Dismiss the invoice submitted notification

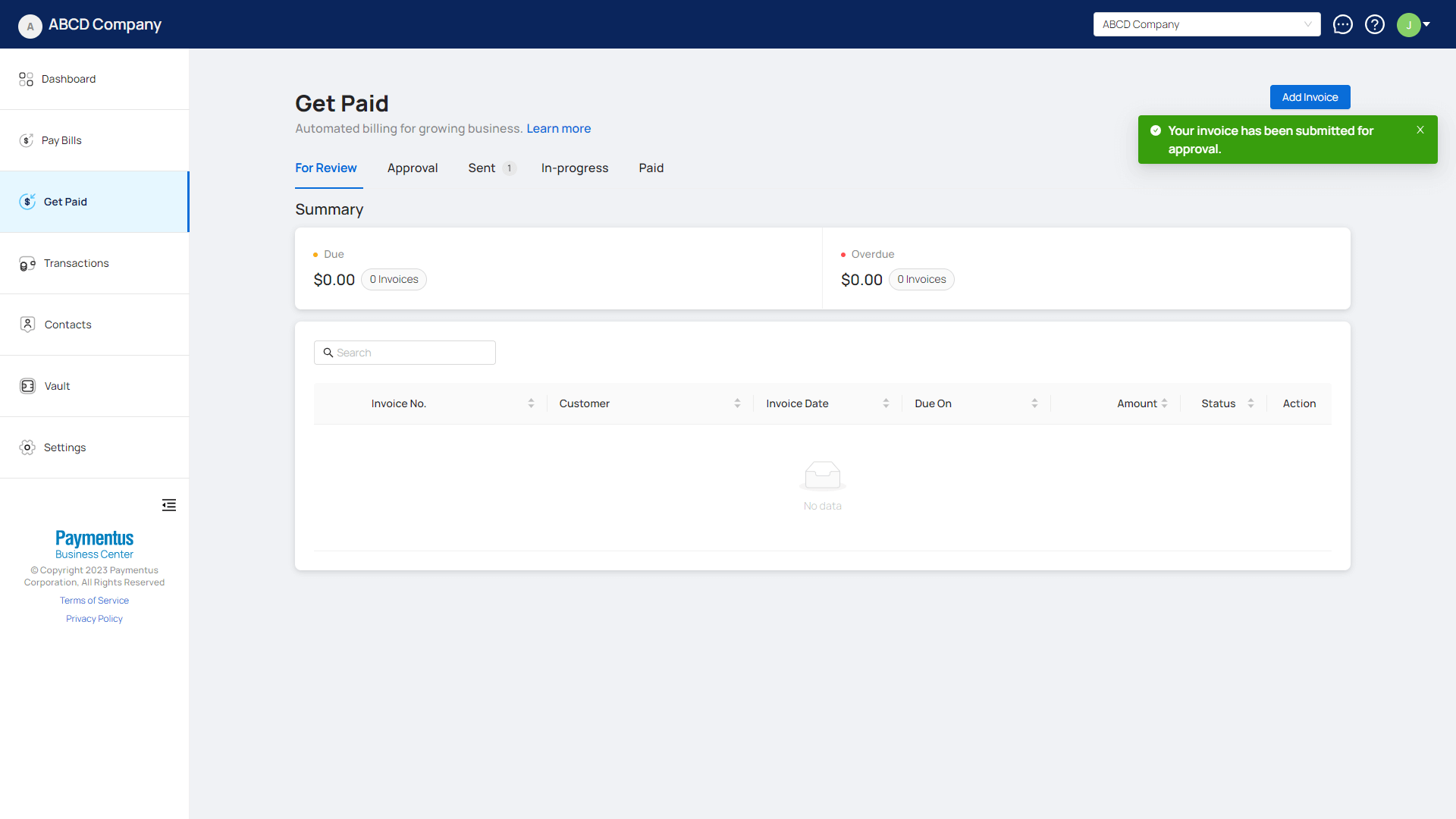pyautogui.click(x=1420, y=130)
